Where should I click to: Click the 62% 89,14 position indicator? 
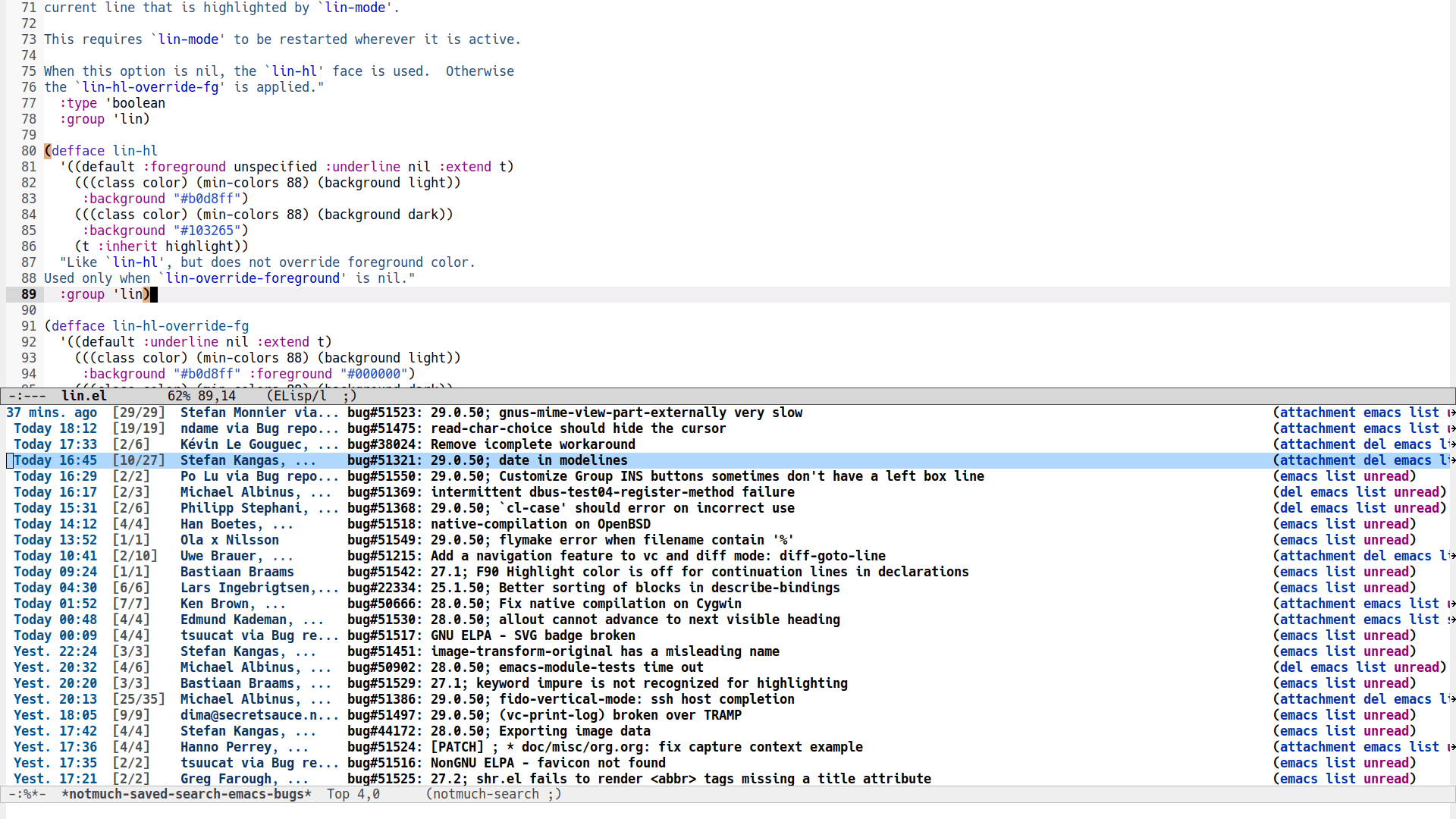(x=202, y=396)
